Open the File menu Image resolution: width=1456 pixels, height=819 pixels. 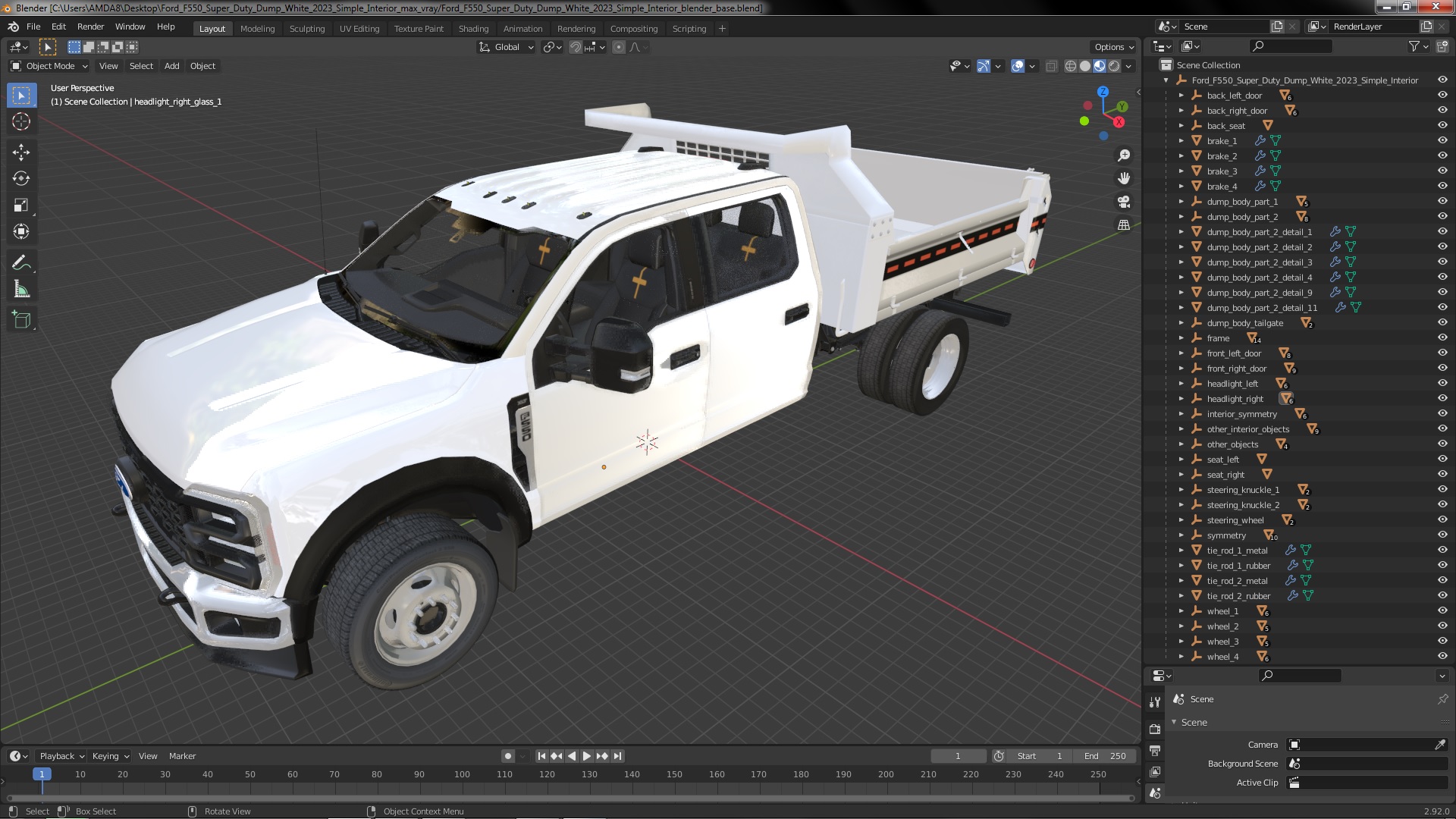[33, 27]
